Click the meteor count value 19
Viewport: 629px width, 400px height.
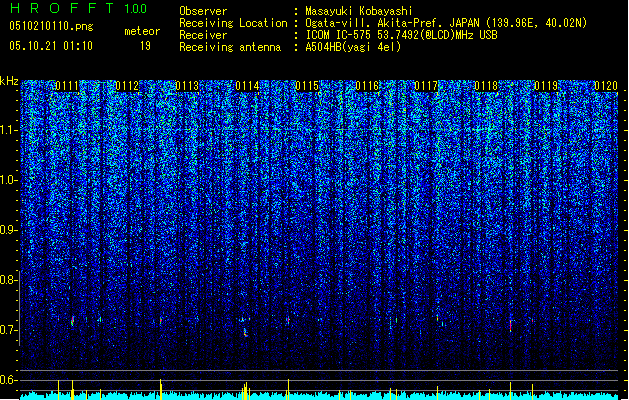point(145,46)
